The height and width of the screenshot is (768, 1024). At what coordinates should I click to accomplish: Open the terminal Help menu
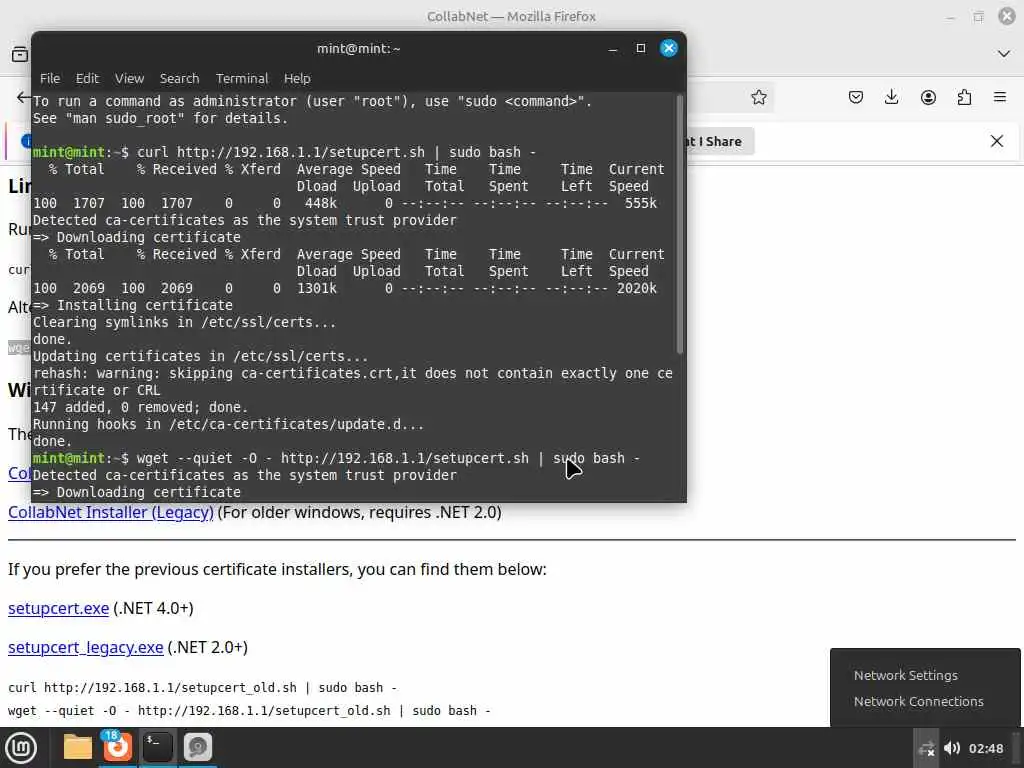[x=297, y=78]
